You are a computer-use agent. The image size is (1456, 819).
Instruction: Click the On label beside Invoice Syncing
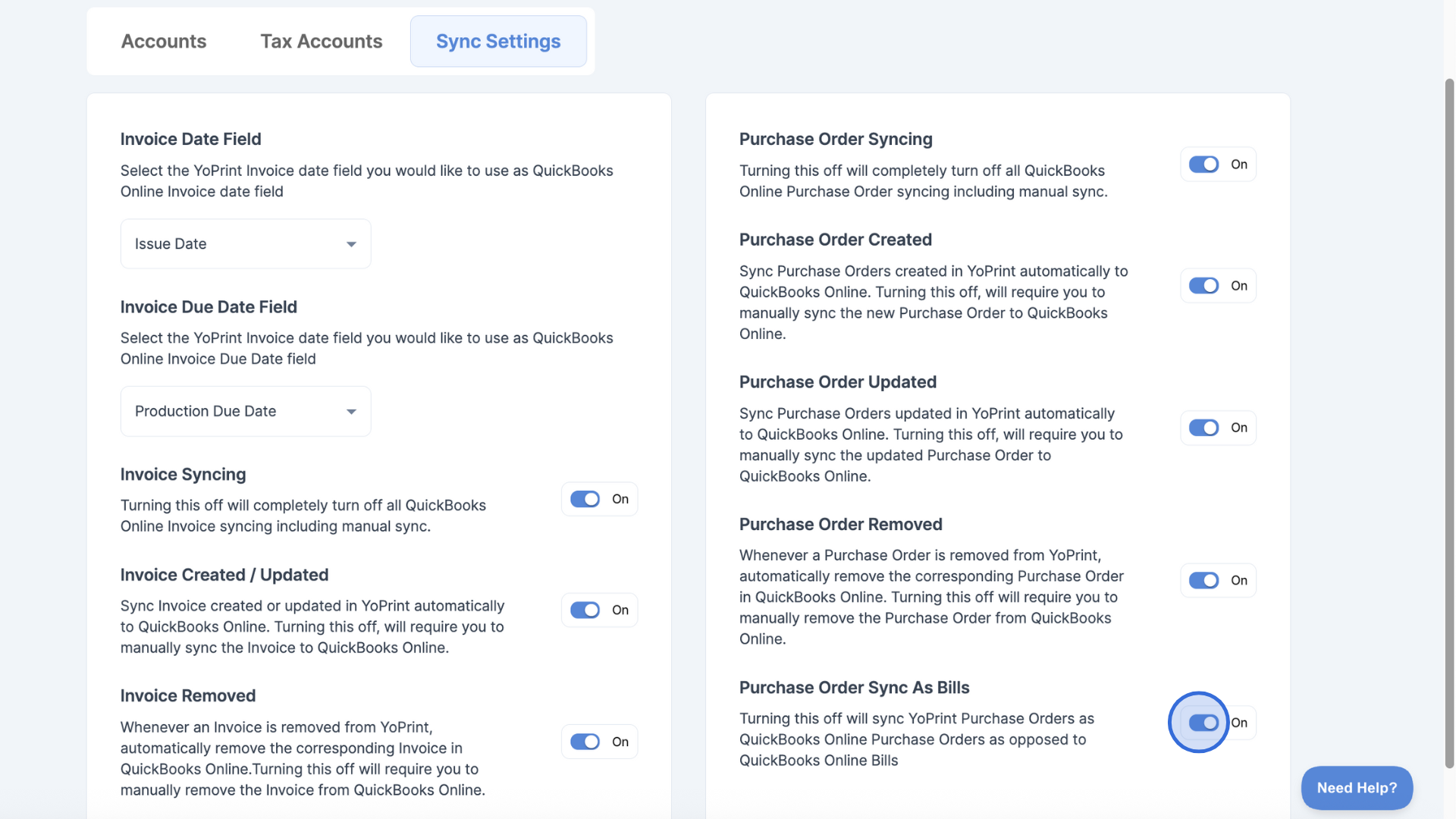tap(620, 499)
